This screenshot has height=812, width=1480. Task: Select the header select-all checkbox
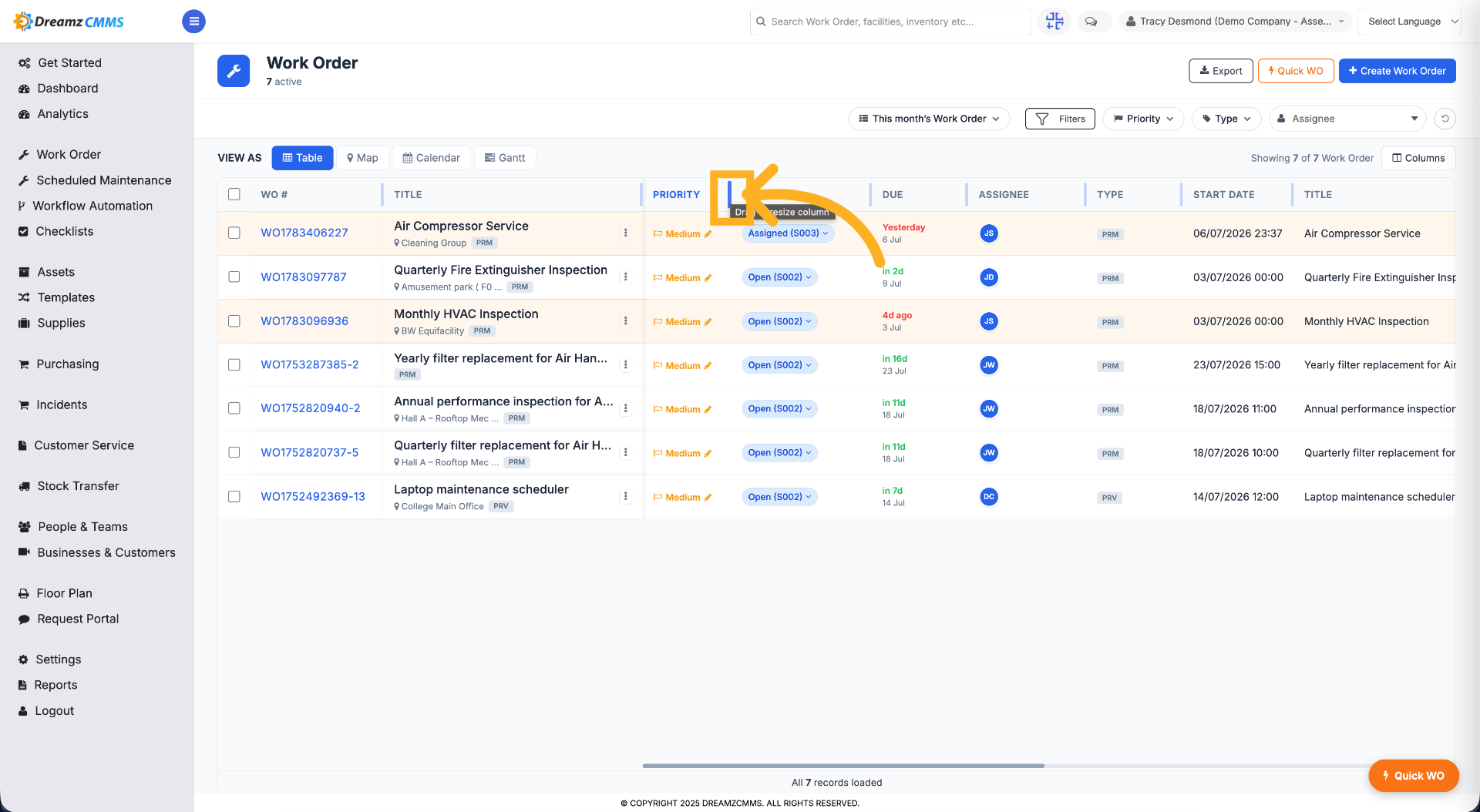[x=234, y=194]
